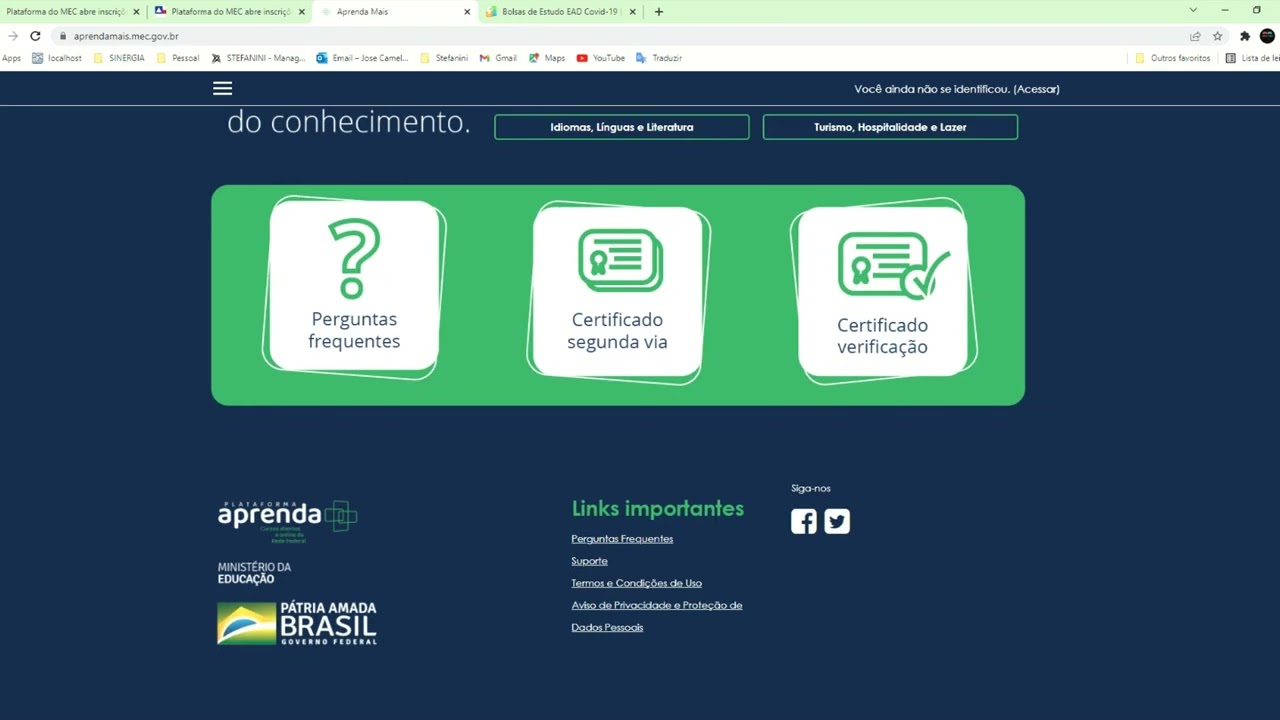Click the browser forward arrow
The height and width of the screenshot is (720, 1280).
click(x=13, y=36)
